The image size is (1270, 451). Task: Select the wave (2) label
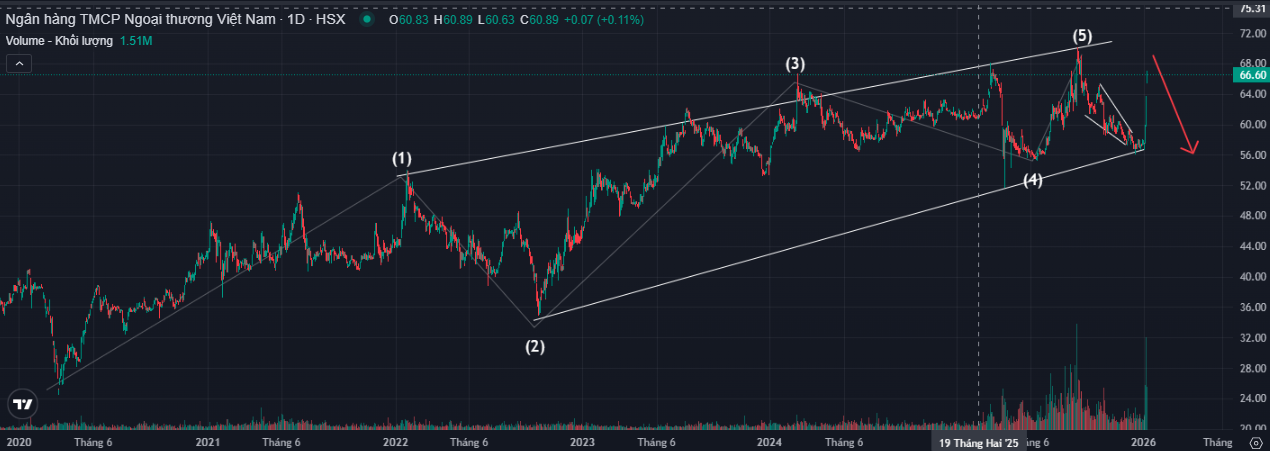click(x=536, y=346)
